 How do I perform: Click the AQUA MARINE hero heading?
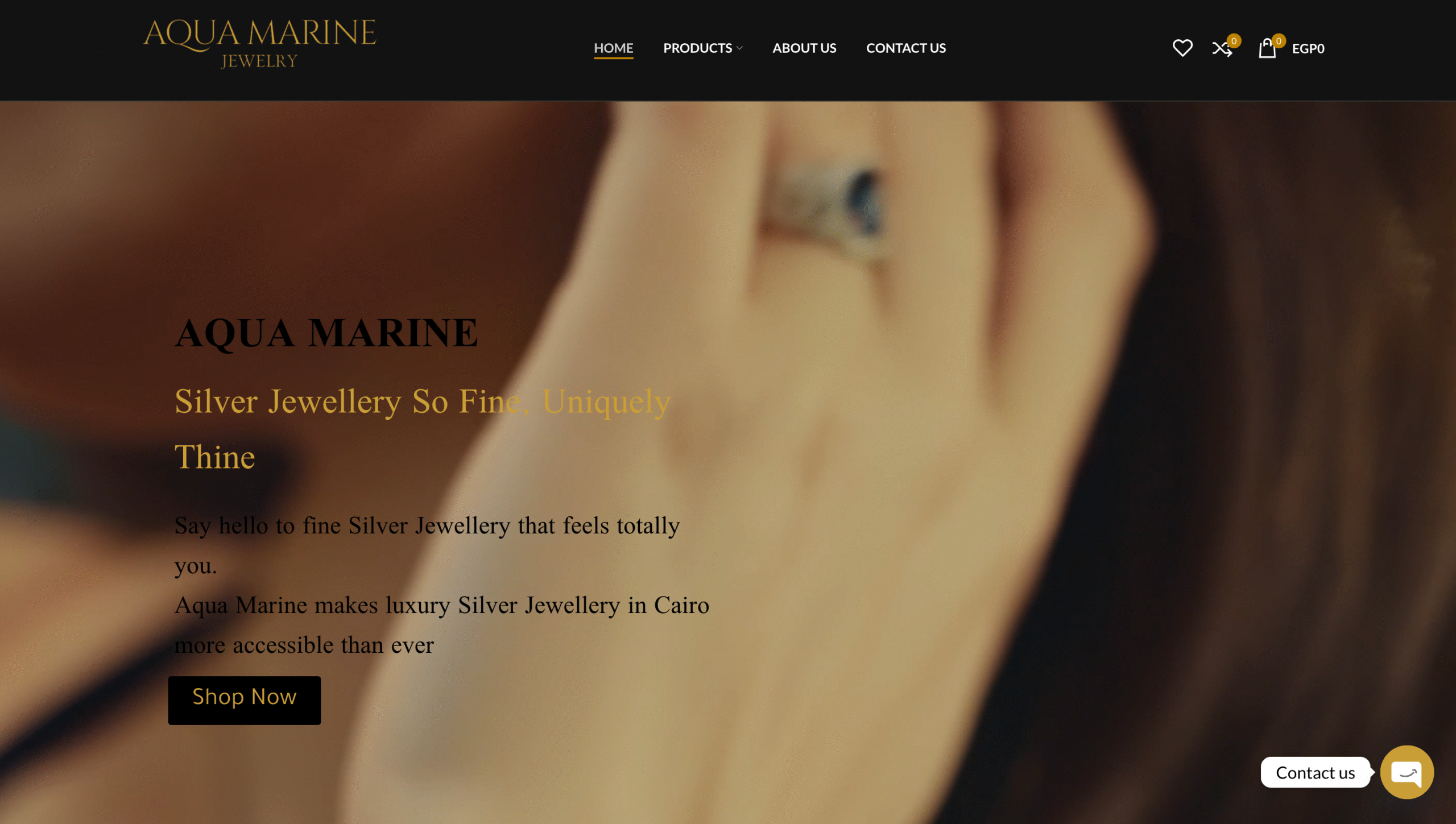[326, 333]
